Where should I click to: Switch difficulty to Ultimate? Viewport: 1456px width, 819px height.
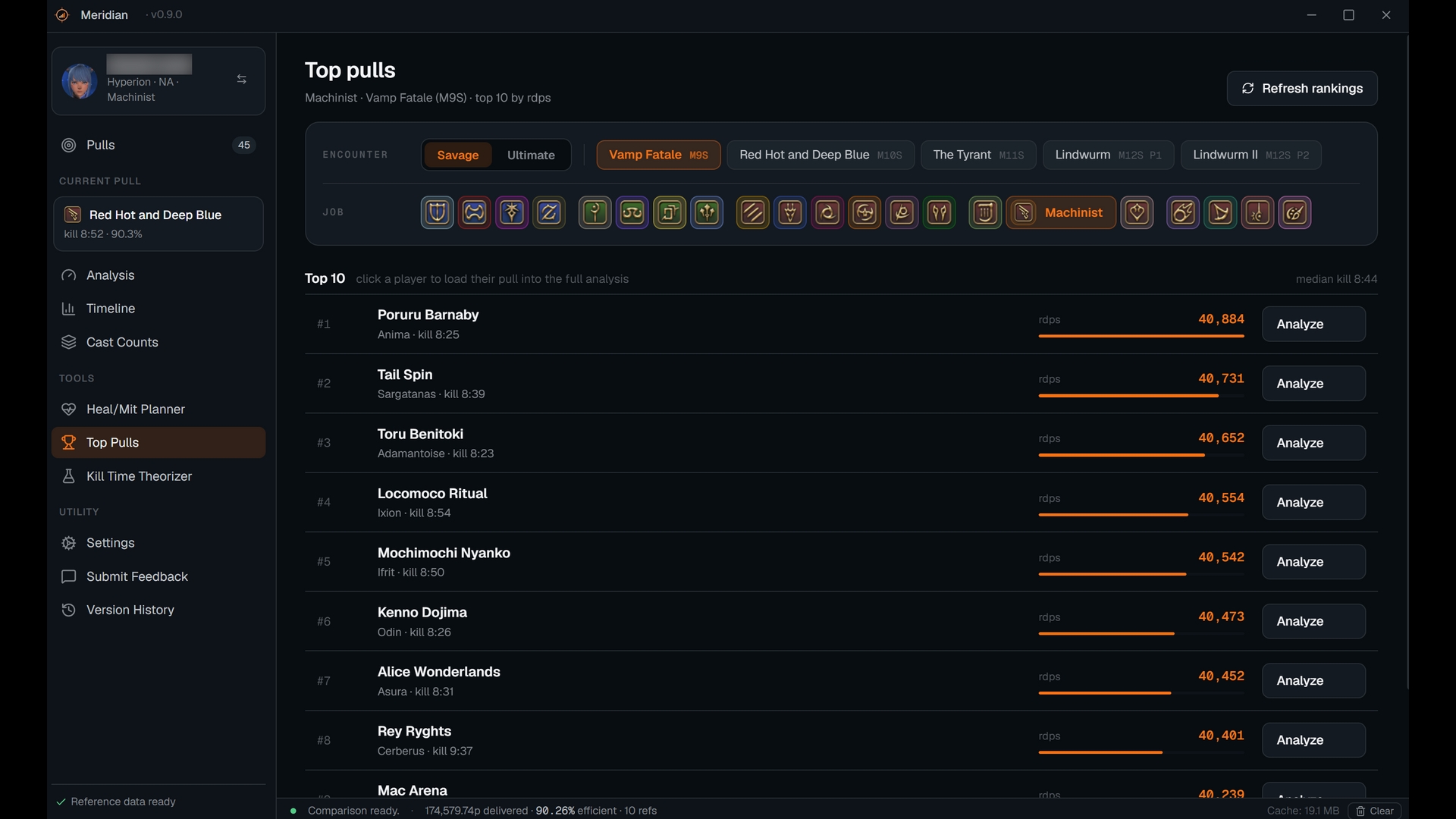pos(531,155)
